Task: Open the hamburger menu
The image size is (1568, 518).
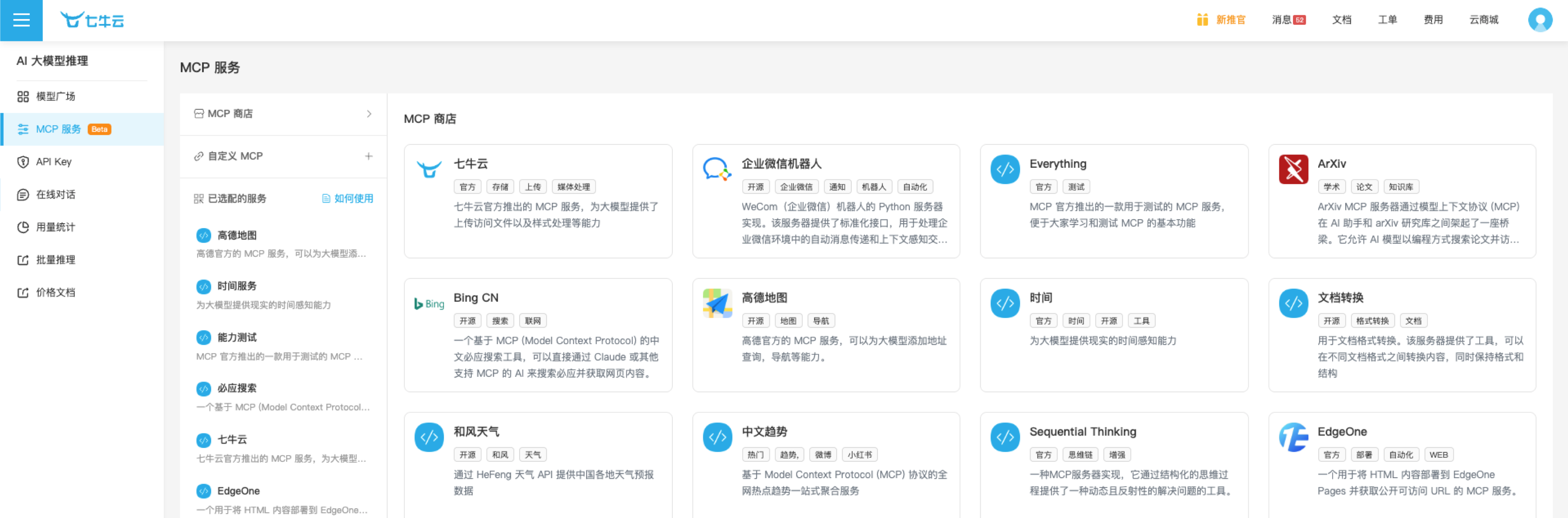Action: [x=21, y=20]
